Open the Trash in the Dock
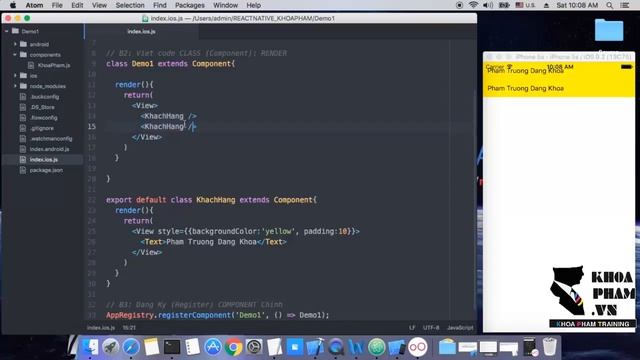Image resolution: width=640 pixels, height=360 pixels. pyautogui.click(x=549, y=347)
